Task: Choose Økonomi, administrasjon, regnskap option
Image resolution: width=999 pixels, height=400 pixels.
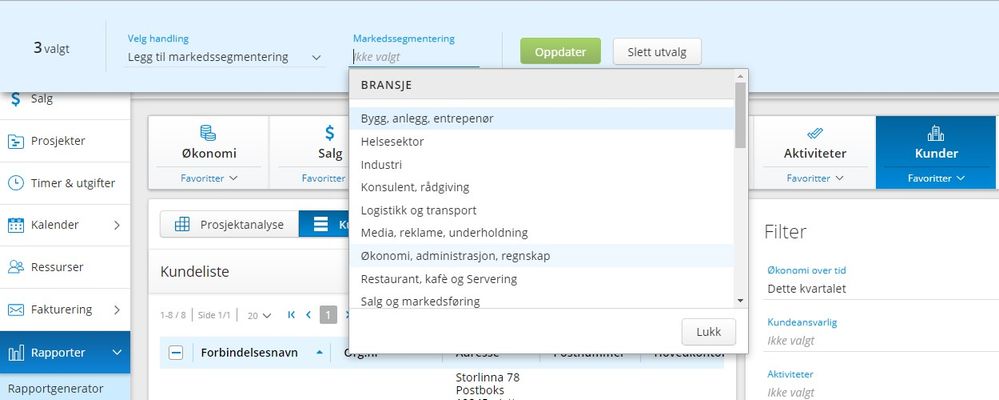Action: point(542,256)
